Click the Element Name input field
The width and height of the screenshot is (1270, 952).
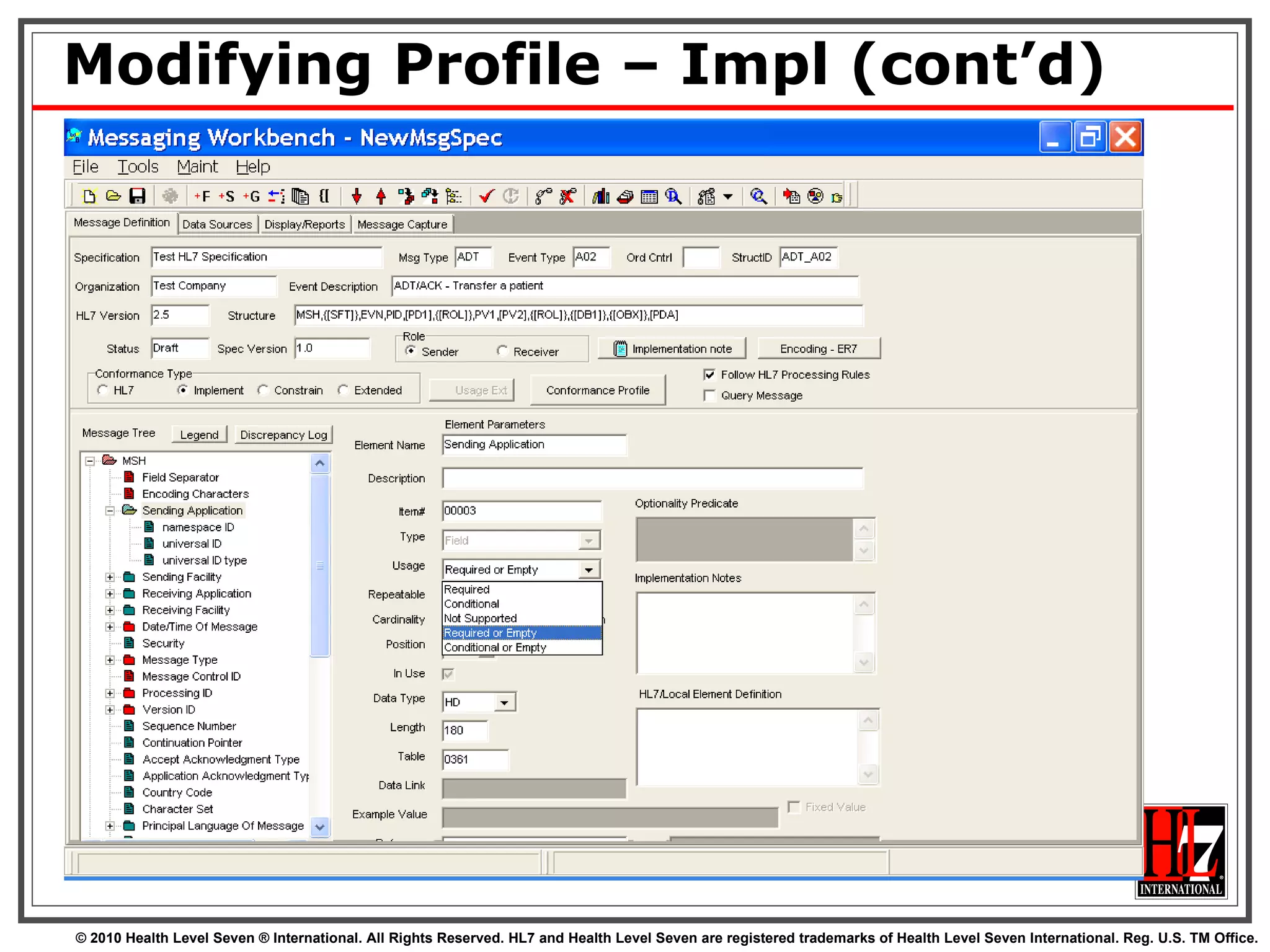(535, 445)
